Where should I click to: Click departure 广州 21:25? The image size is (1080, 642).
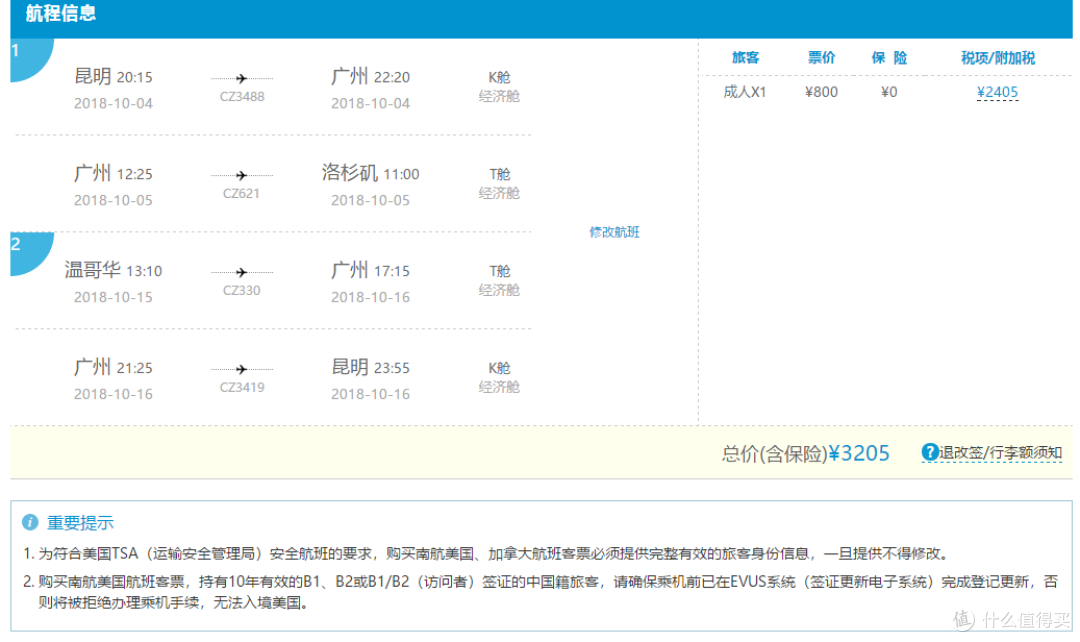click(113, 367)
